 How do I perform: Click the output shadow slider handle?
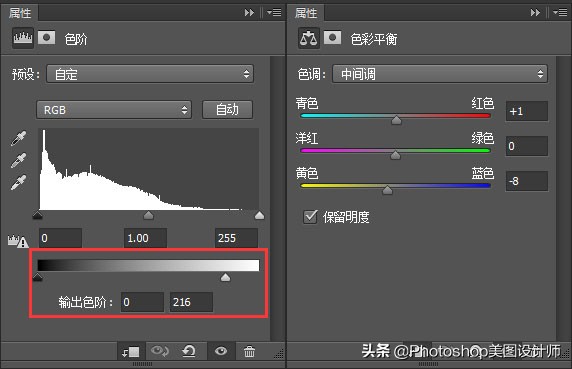(x=38, y=277)
